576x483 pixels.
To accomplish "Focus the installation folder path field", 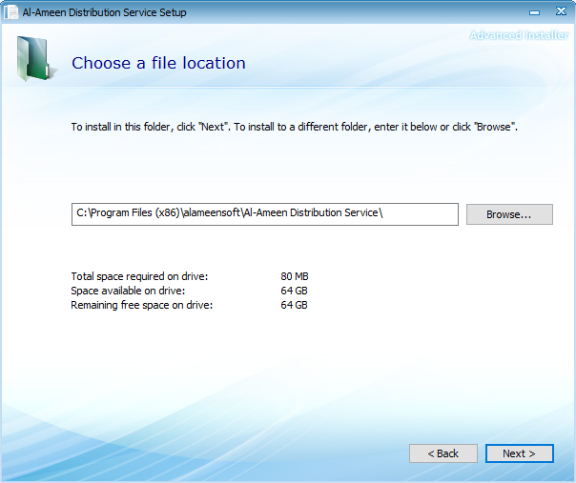I will click(x=265, y=214).
